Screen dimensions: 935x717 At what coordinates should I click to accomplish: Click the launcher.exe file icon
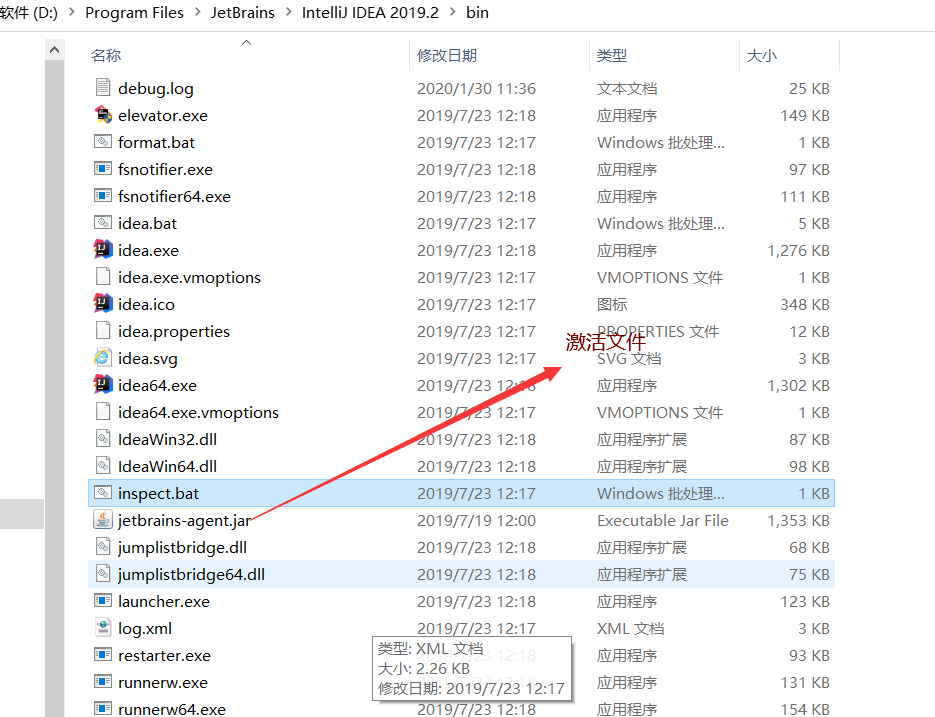tap(103, 600)
